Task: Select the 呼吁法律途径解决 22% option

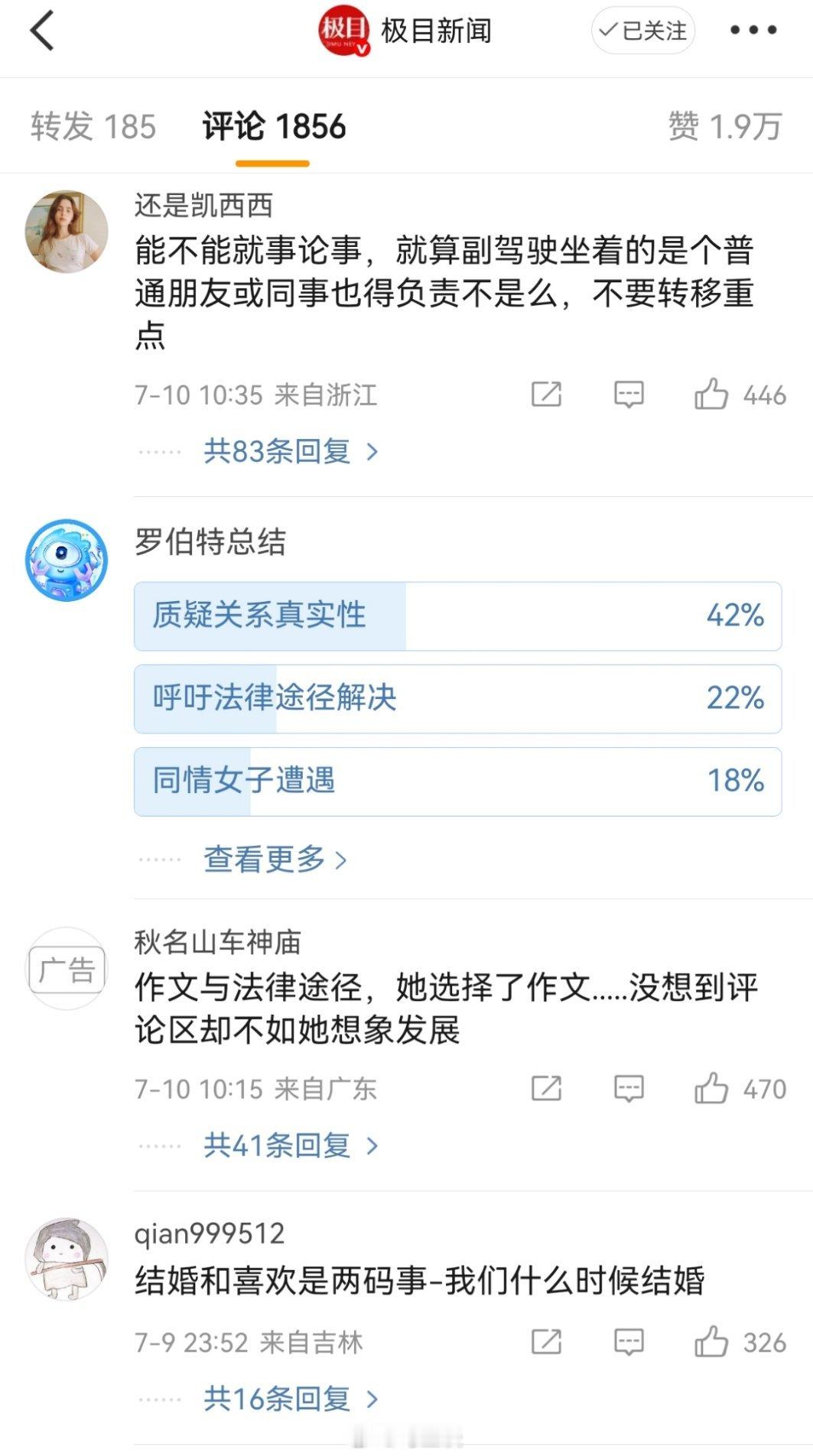Action: click(457, 698)
